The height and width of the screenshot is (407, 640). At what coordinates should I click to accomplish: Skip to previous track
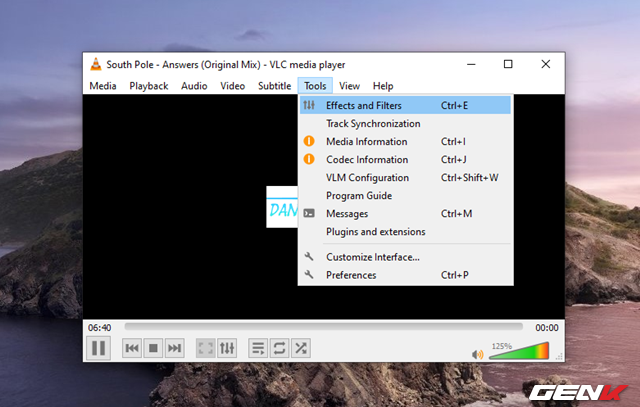(x=132, y=348)
